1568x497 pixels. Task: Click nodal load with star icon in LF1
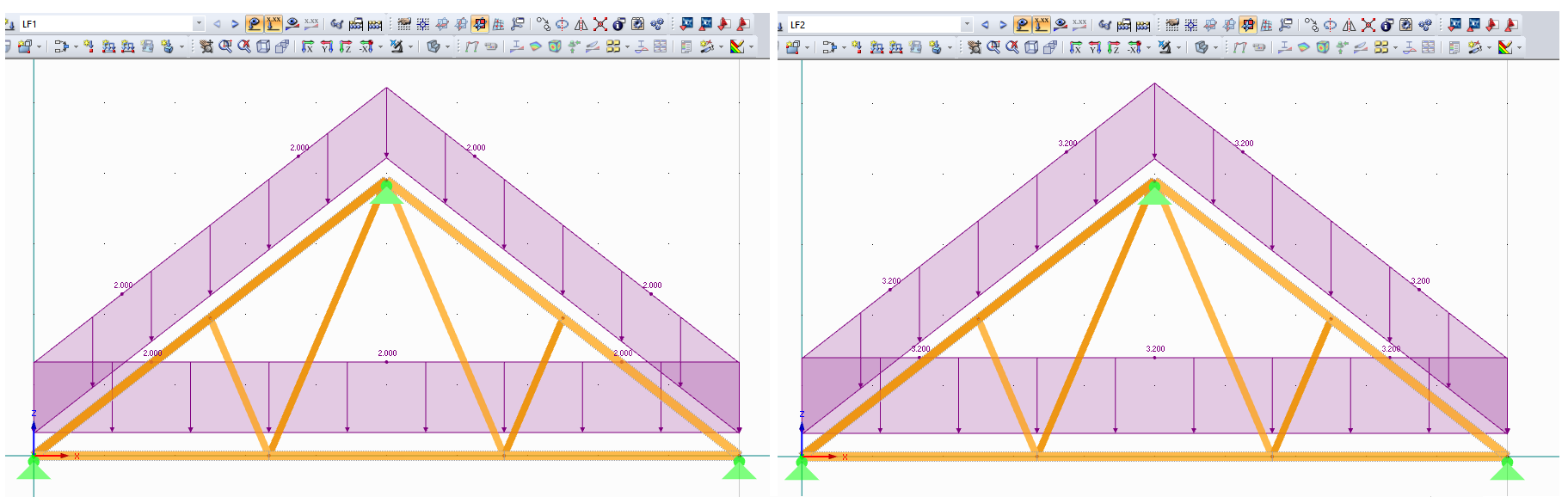[89, 46]
